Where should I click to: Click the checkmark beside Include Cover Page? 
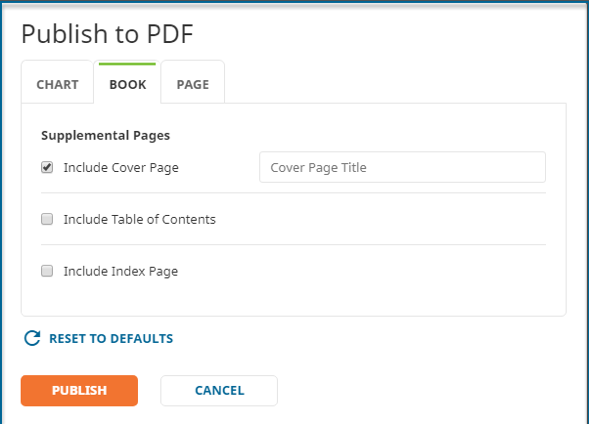(x=47, y=167)
